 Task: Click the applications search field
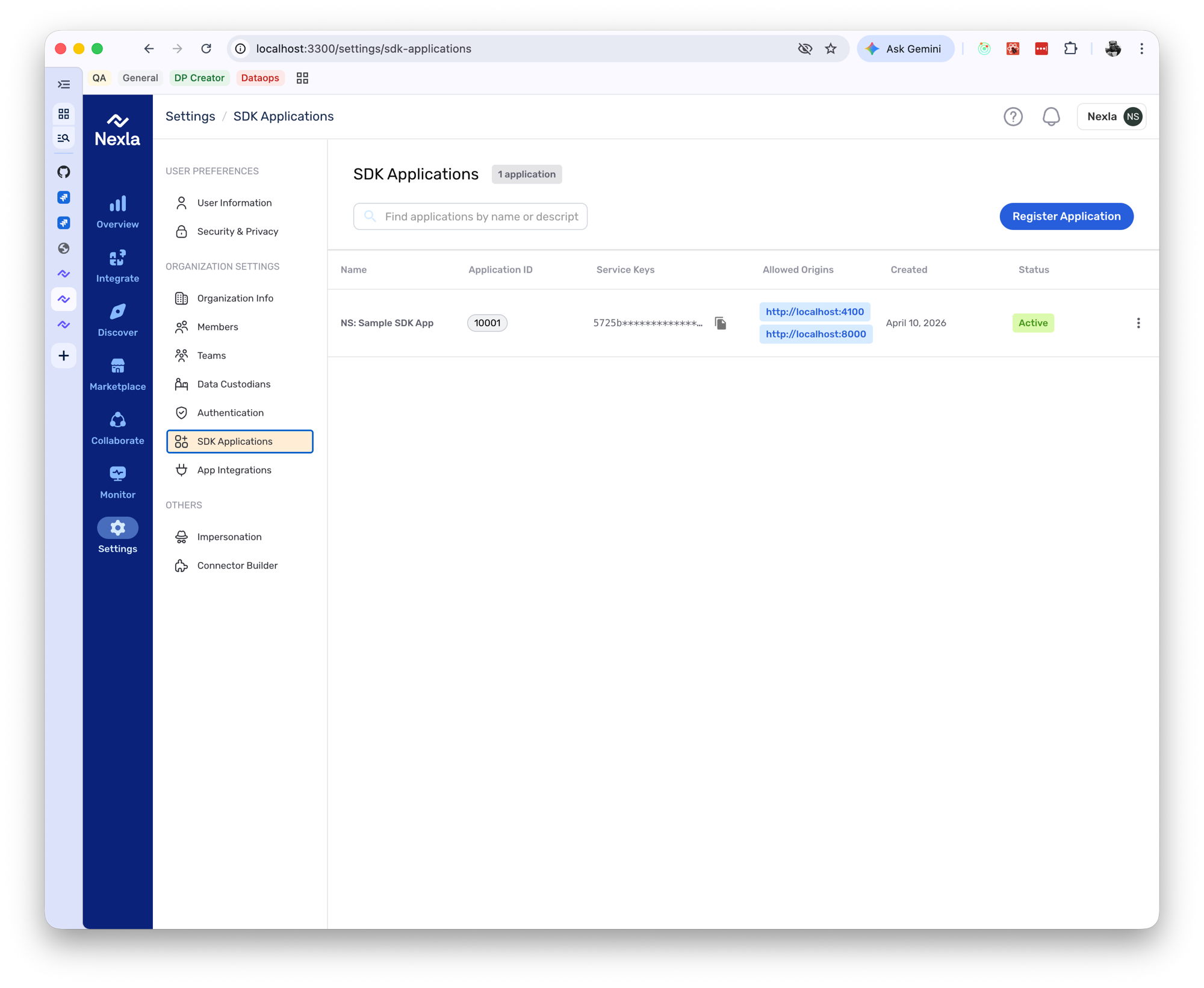[470, 216]
